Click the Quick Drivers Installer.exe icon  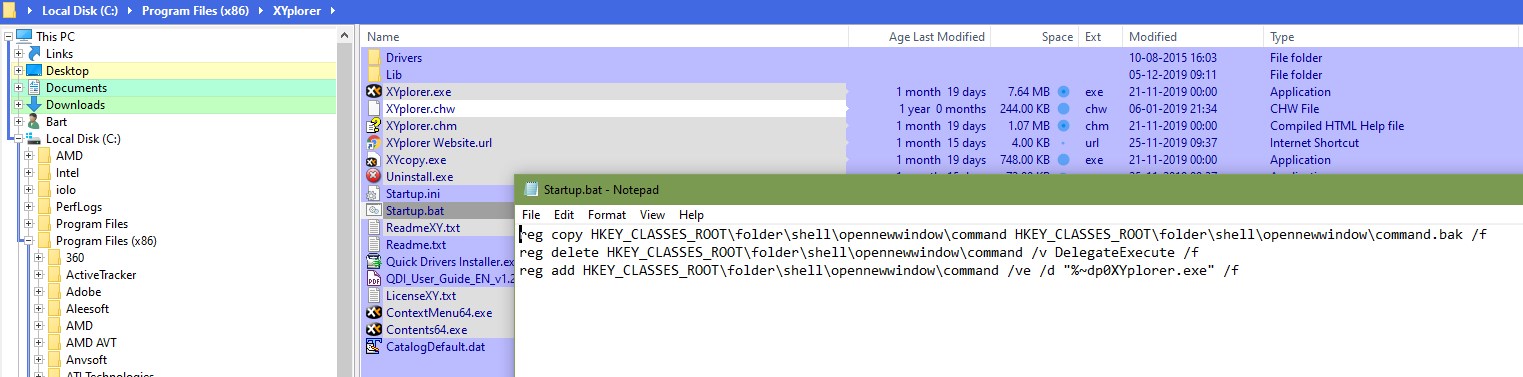(x=374, y=262)
